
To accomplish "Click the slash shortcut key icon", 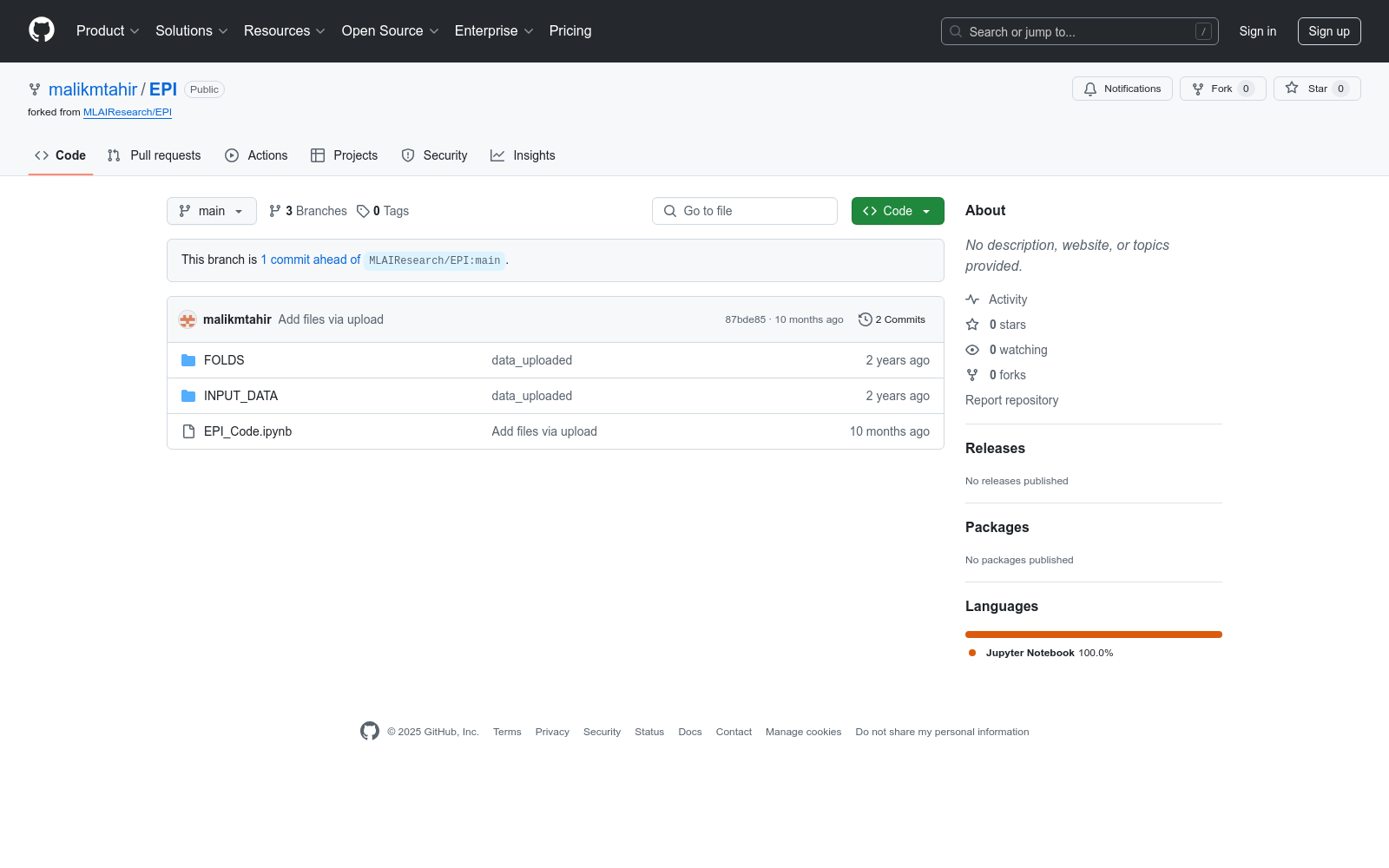I will point(1203,31).
